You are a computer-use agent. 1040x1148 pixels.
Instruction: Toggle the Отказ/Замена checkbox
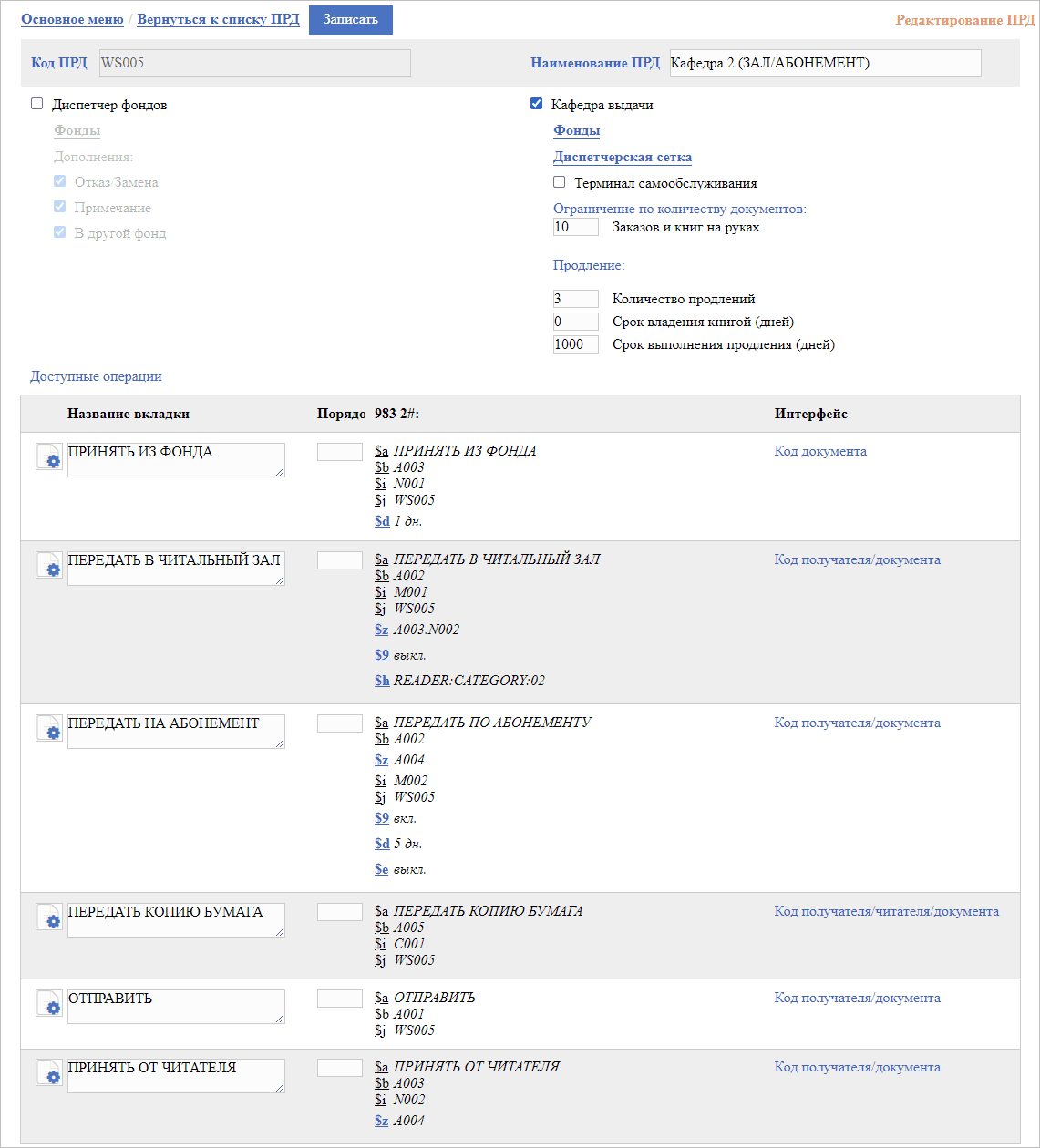(60, 181)
